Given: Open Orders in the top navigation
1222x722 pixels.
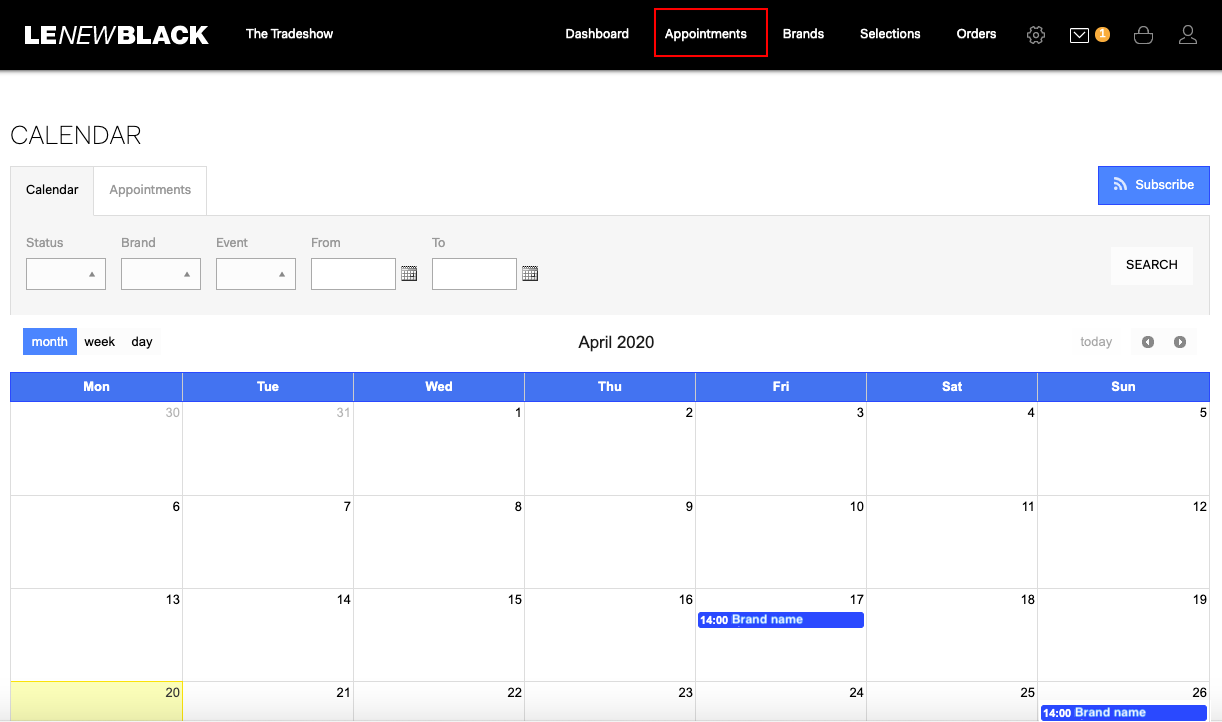Looking at the screenshot, I should tap(976, 34).
